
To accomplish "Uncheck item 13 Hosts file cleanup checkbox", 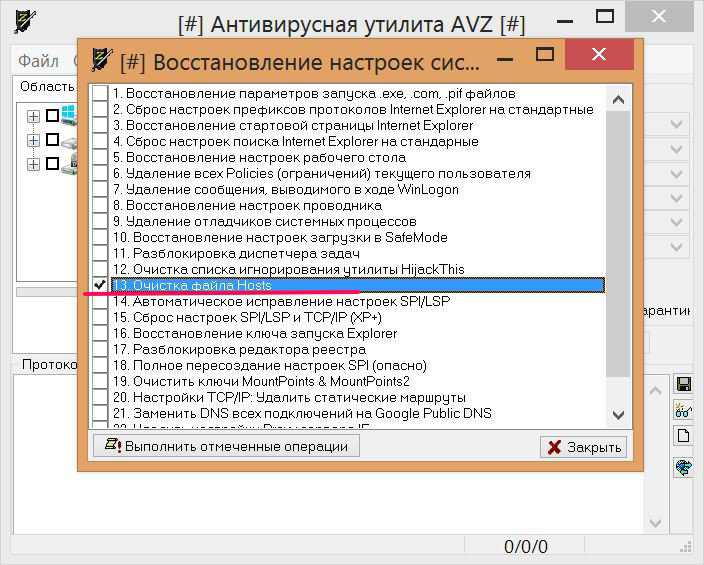I will point(100,285).
